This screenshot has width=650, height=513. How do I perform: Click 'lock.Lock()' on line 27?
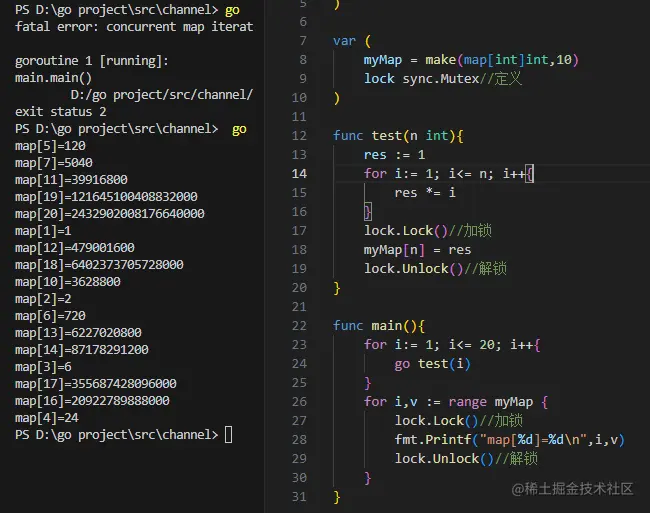[436, 421]
